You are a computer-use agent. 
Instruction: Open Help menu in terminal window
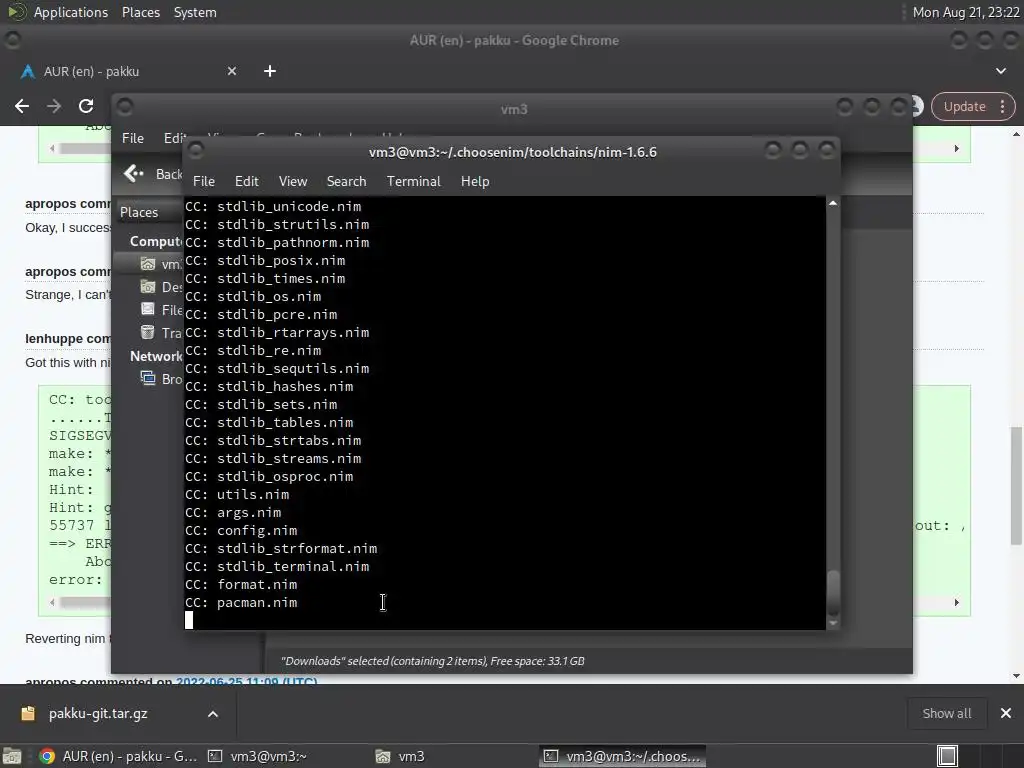coord(475,182)
